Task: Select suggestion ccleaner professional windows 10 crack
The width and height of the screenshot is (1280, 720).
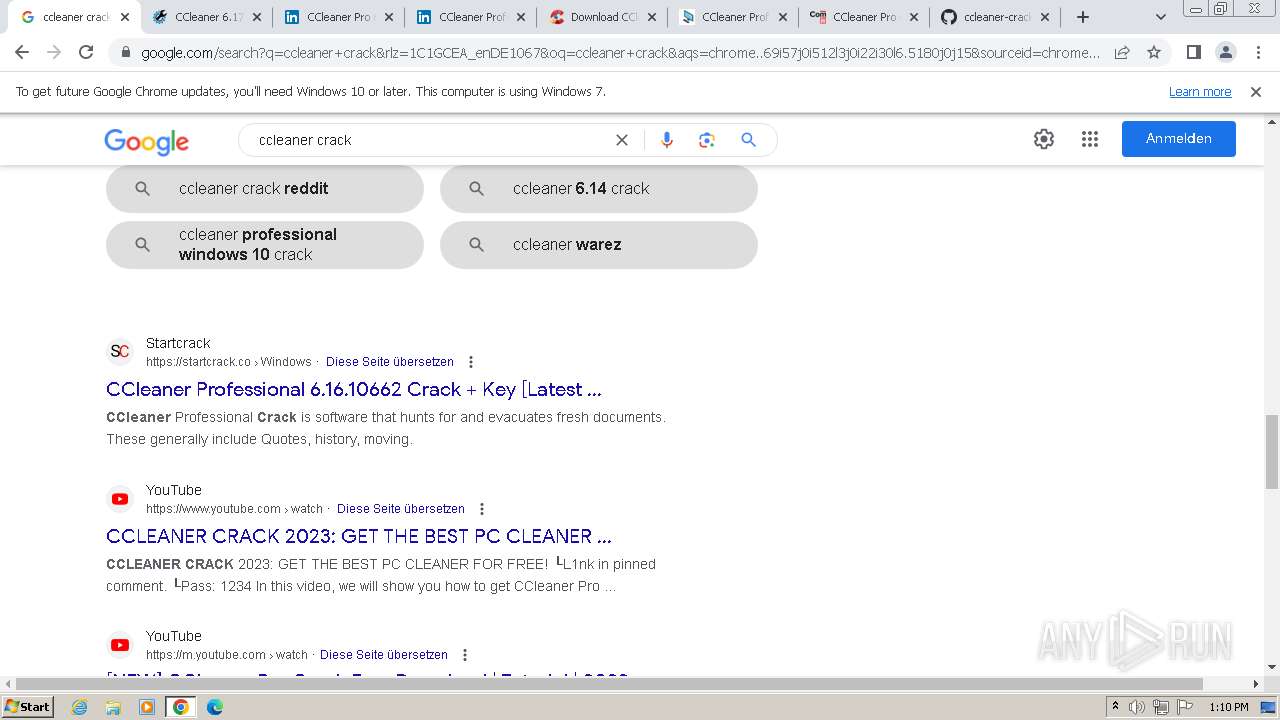Action: point(265,245)
